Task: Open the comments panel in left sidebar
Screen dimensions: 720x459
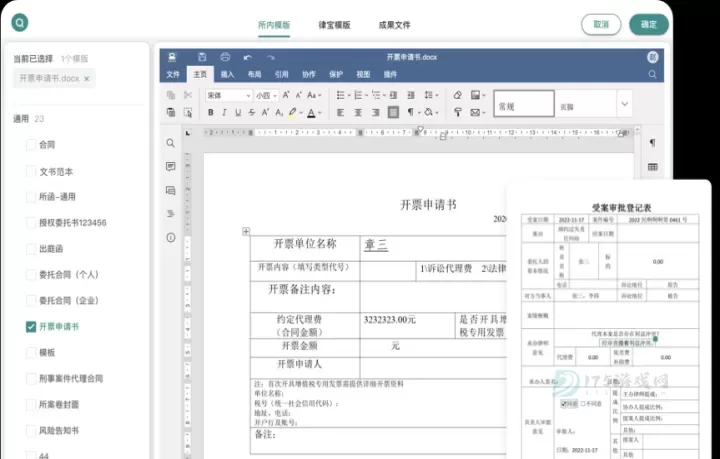Action: point(170,167)
